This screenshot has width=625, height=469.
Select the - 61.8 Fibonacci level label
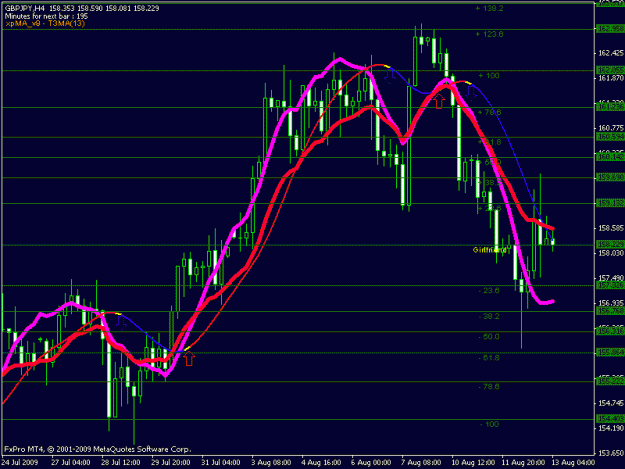pos(489,358)
